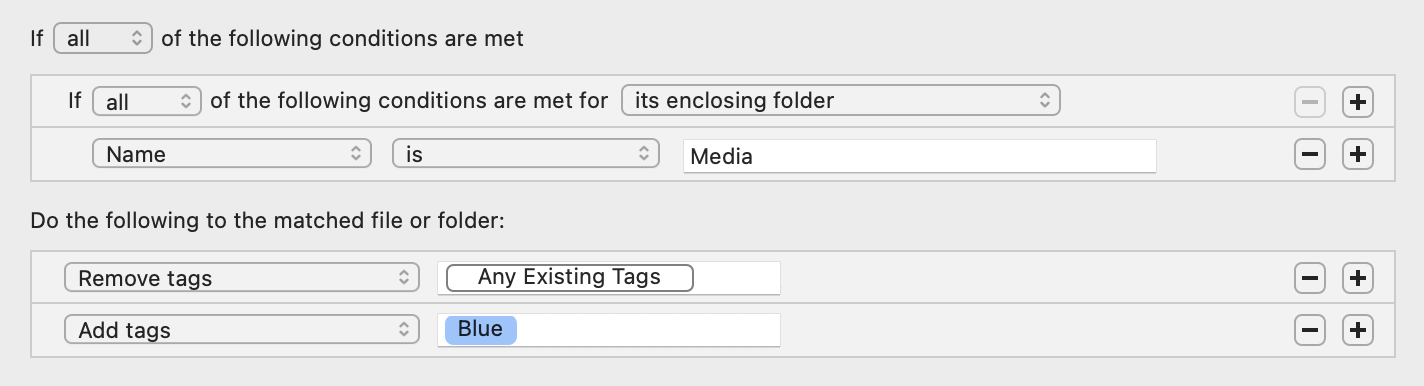Select the 'Any Existing Tags' token
This screenshot has height=386, width=1424.
pyautogui.click(x=570, y=277)
